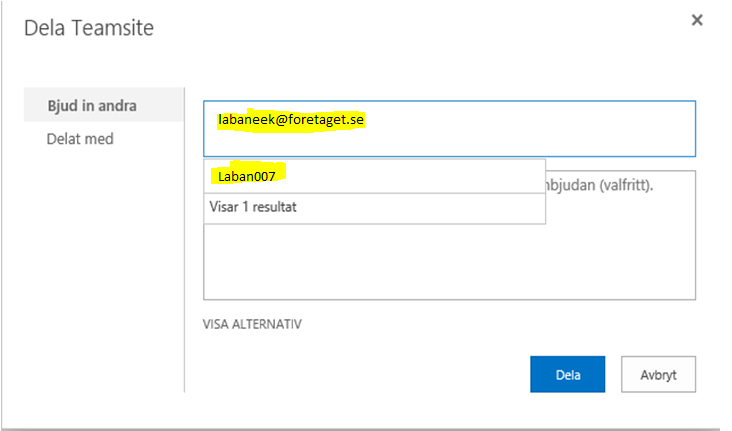This screenshot has width=732, height=431.
Task: Click the blue Dela button
Action: [567, 374]
